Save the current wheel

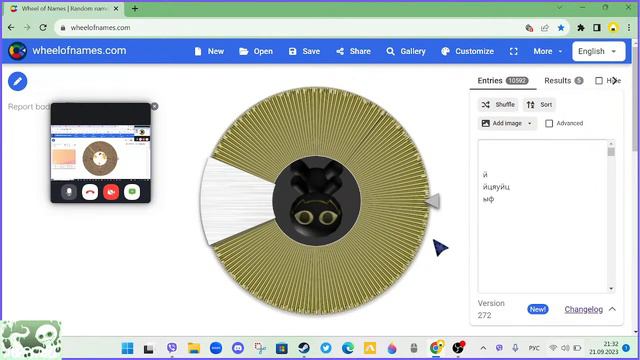coord(304,51)
